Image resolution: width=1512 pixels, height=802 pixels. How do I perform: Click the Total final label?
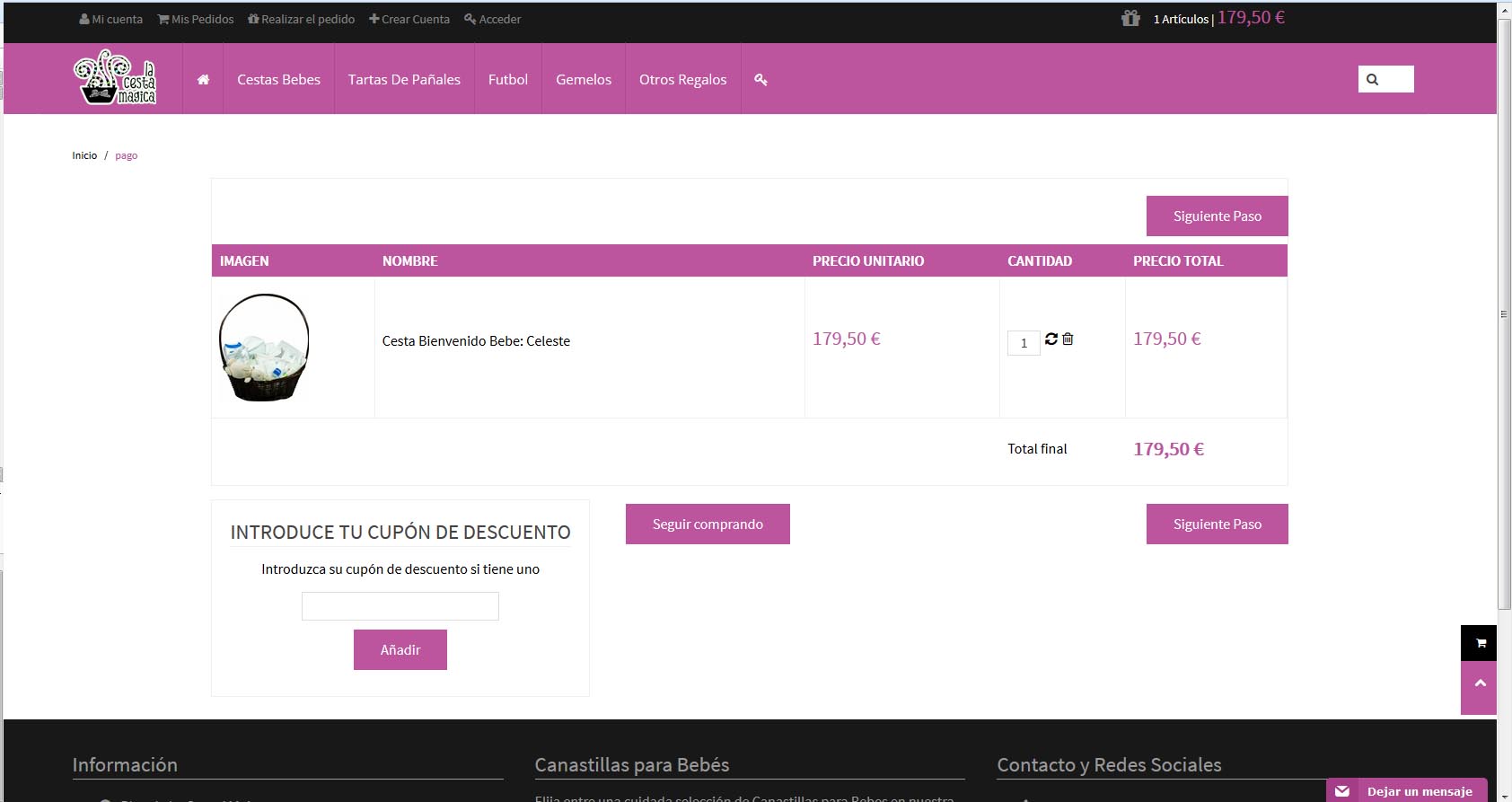(1037, 449)
